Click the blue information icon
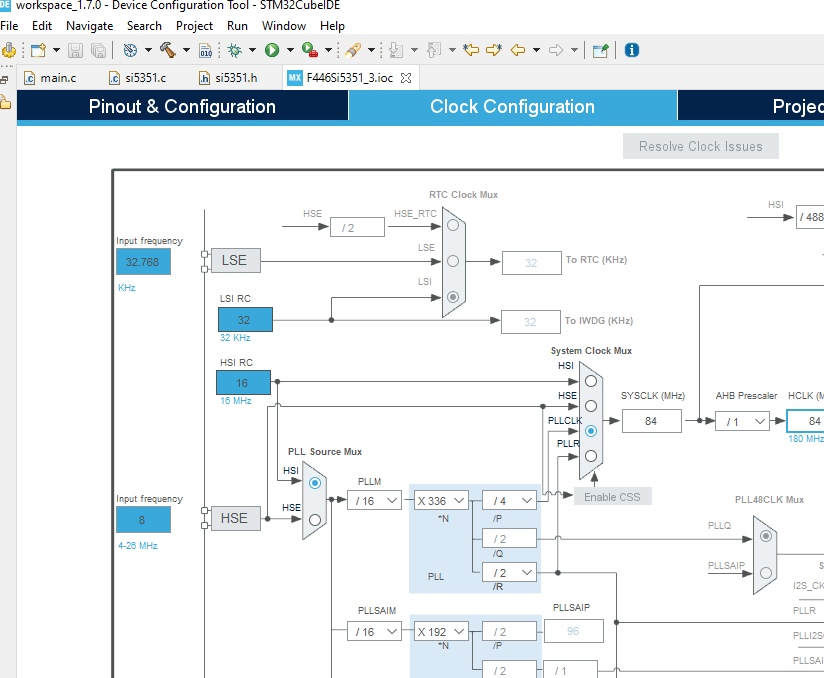The height and width of the screenshot is (678, 824). tap(632, 50)
